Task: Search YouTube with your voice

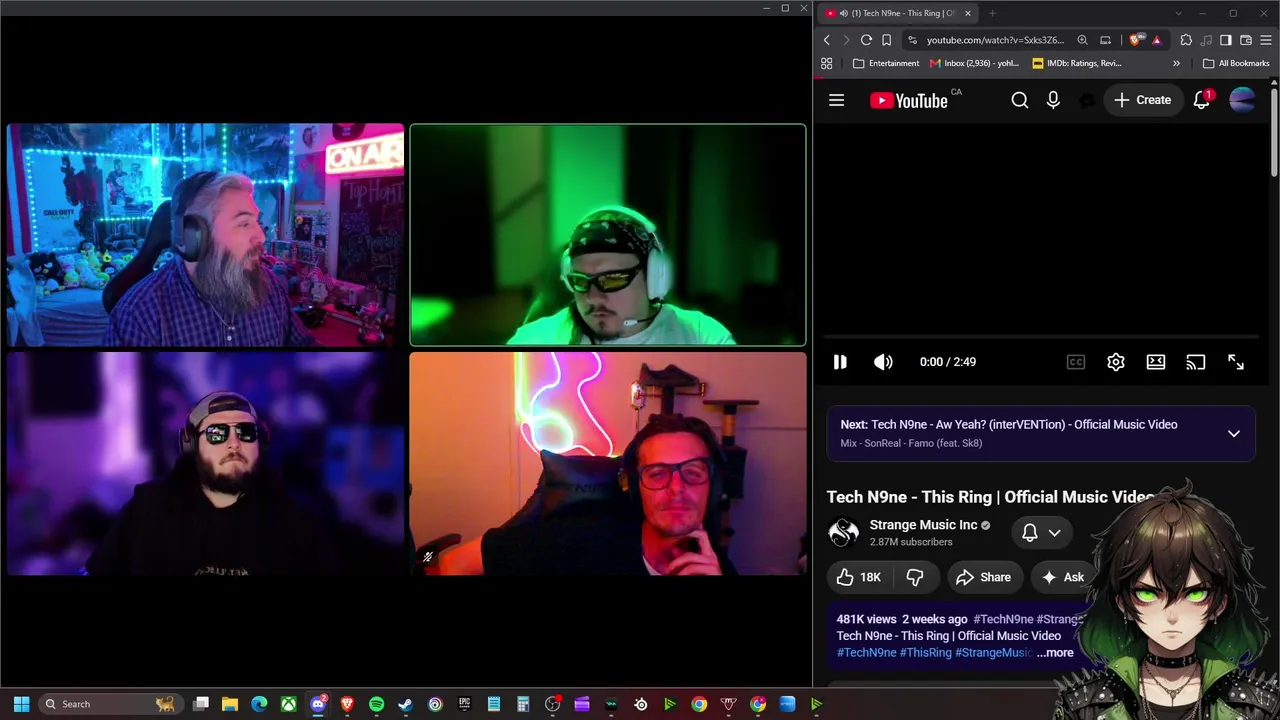Action: (x=1053, y=100)
